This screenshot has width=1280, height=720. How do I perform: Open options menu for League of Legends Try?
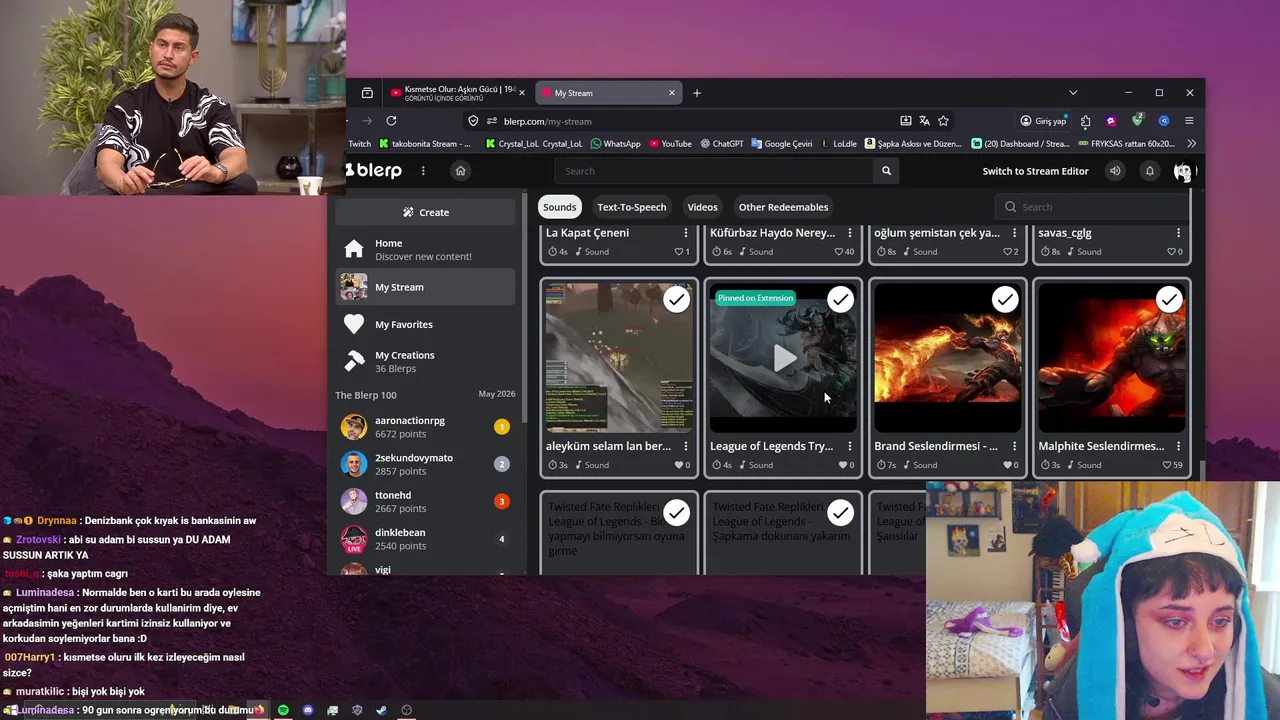tap(850, 446)
